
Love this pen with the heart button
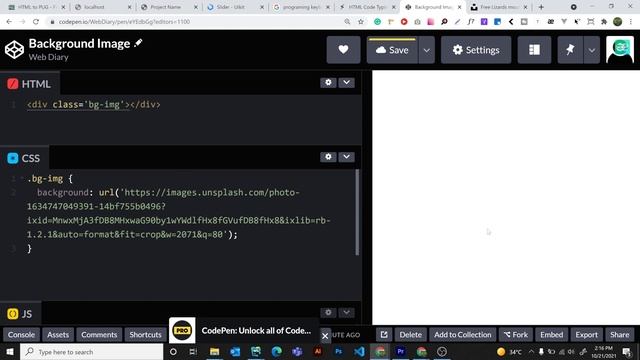tap(343, 50)
